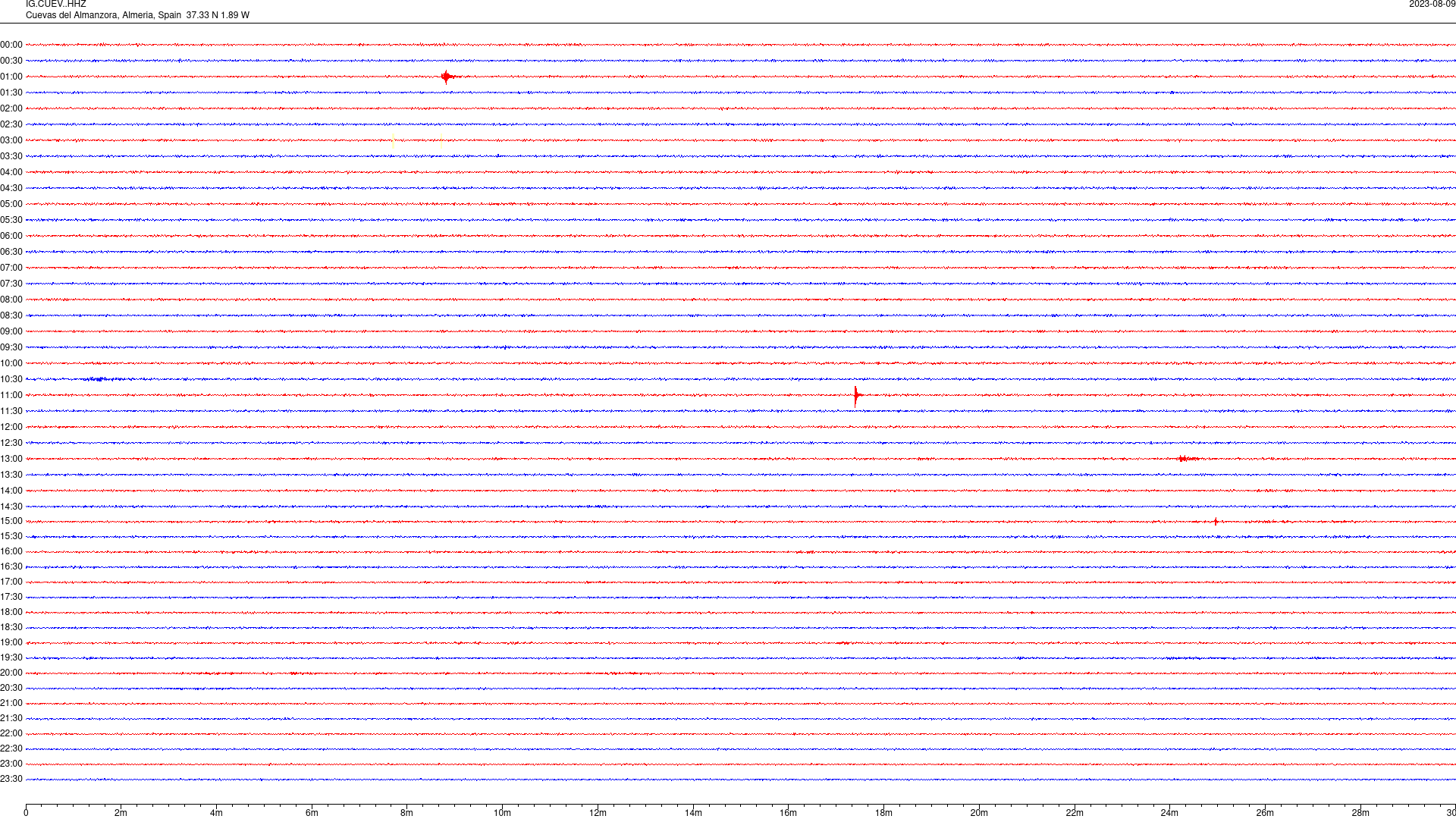Click the 21:00 time row label

11,703
